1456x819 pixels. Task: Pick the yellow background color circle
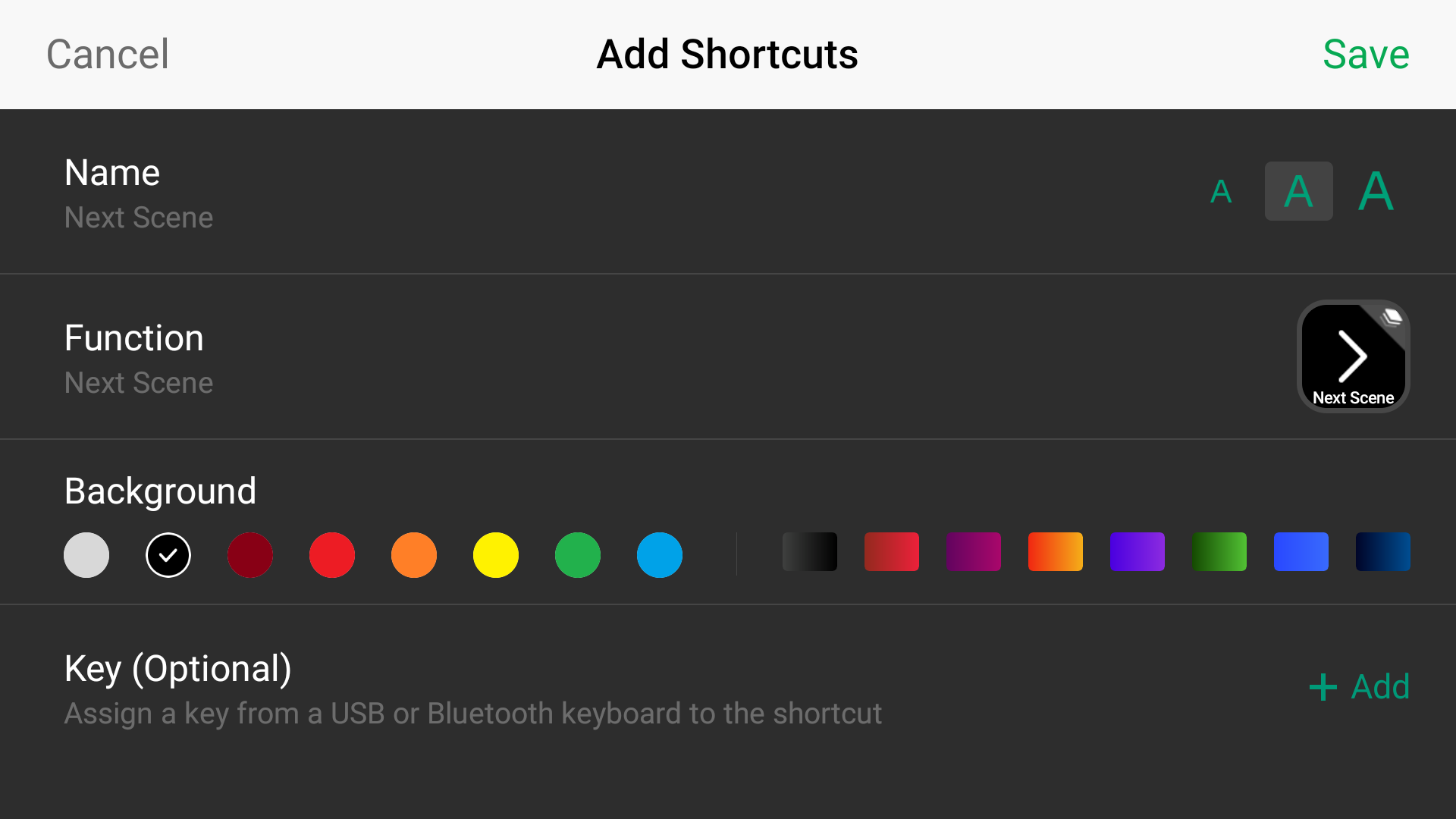pyautogui.click(x=496, y=555)
